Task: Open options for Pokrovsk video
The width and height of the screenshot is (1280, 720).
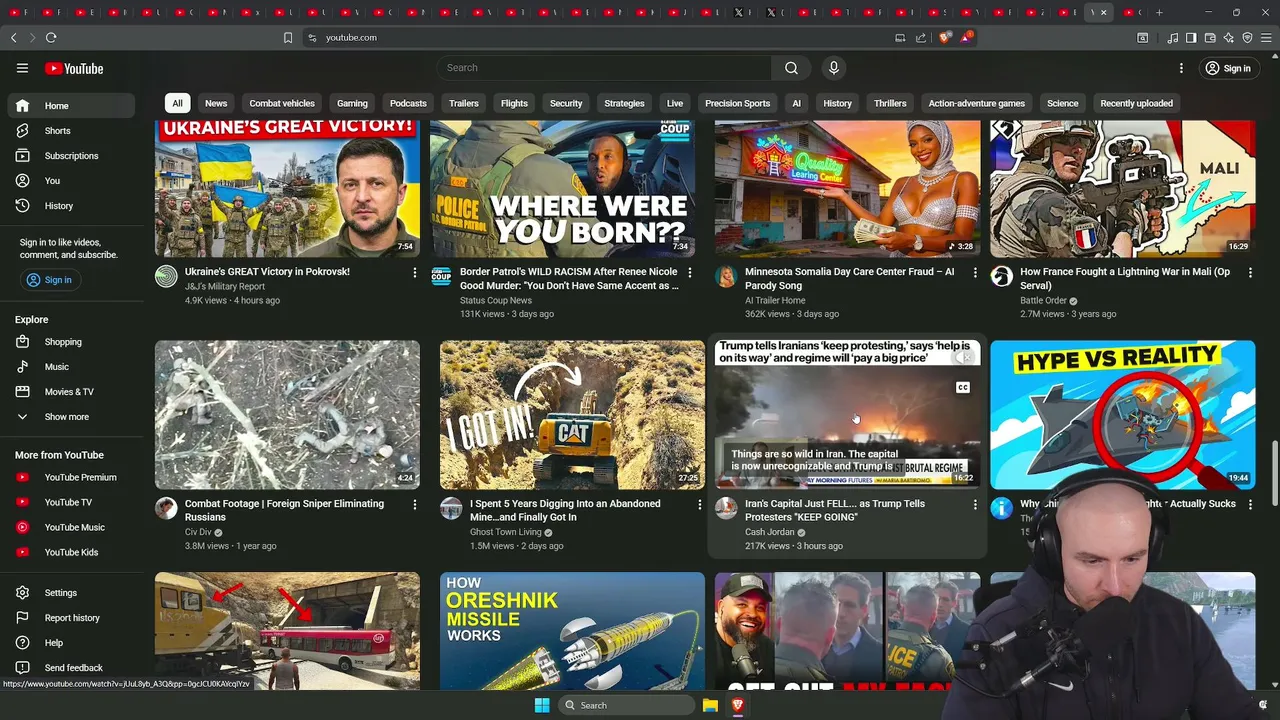Action: 415,272
